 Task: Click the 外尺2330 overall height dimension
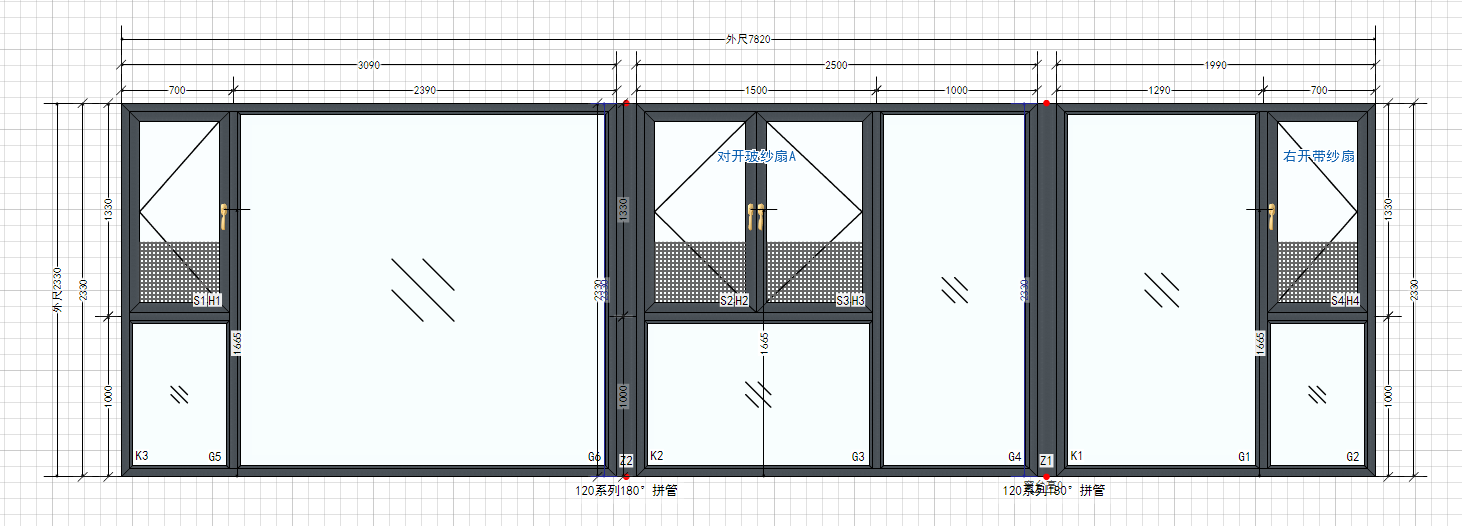[57, 290]
